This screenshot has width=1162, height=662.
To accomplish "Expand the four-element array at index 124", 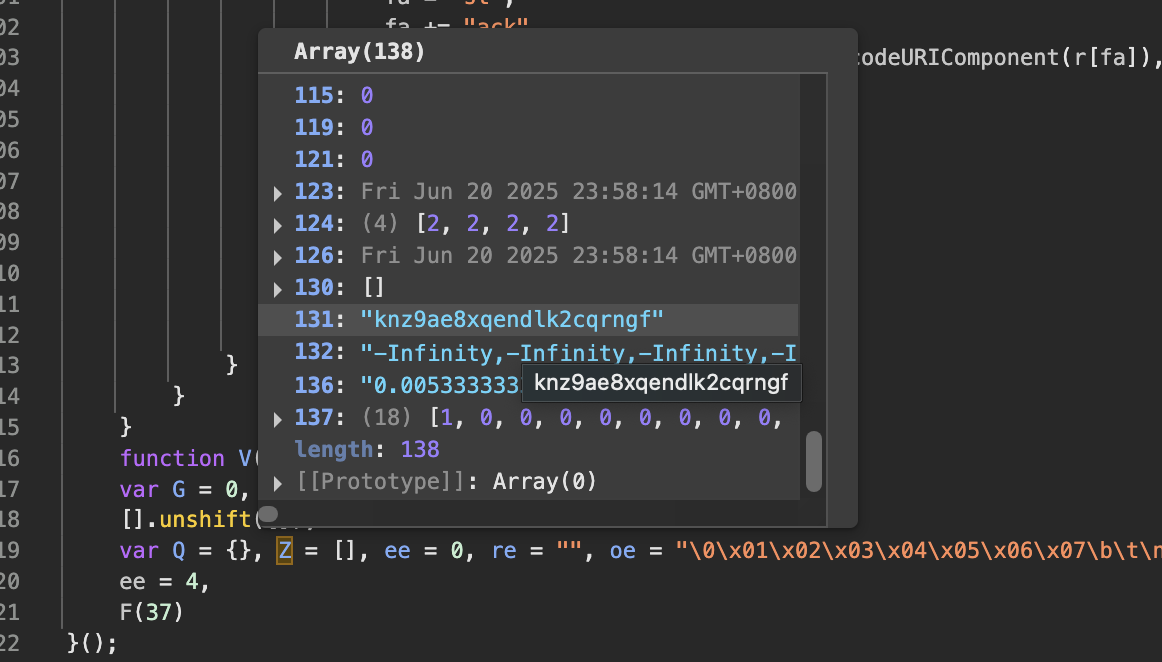I will click(x=277, y=224).
